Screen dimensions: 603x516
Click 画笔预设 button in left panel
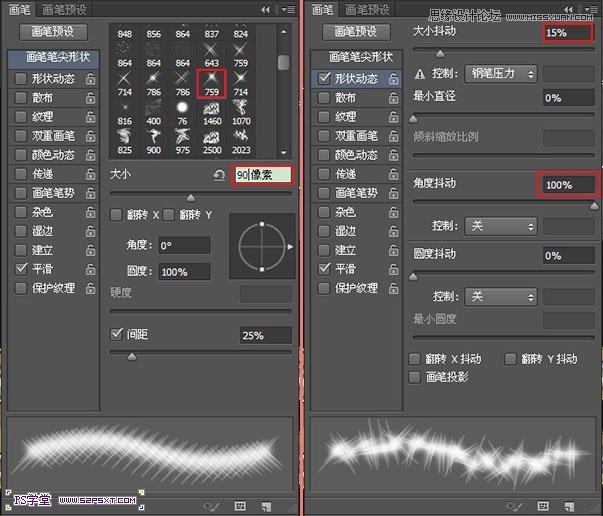(x=53, y=32)
